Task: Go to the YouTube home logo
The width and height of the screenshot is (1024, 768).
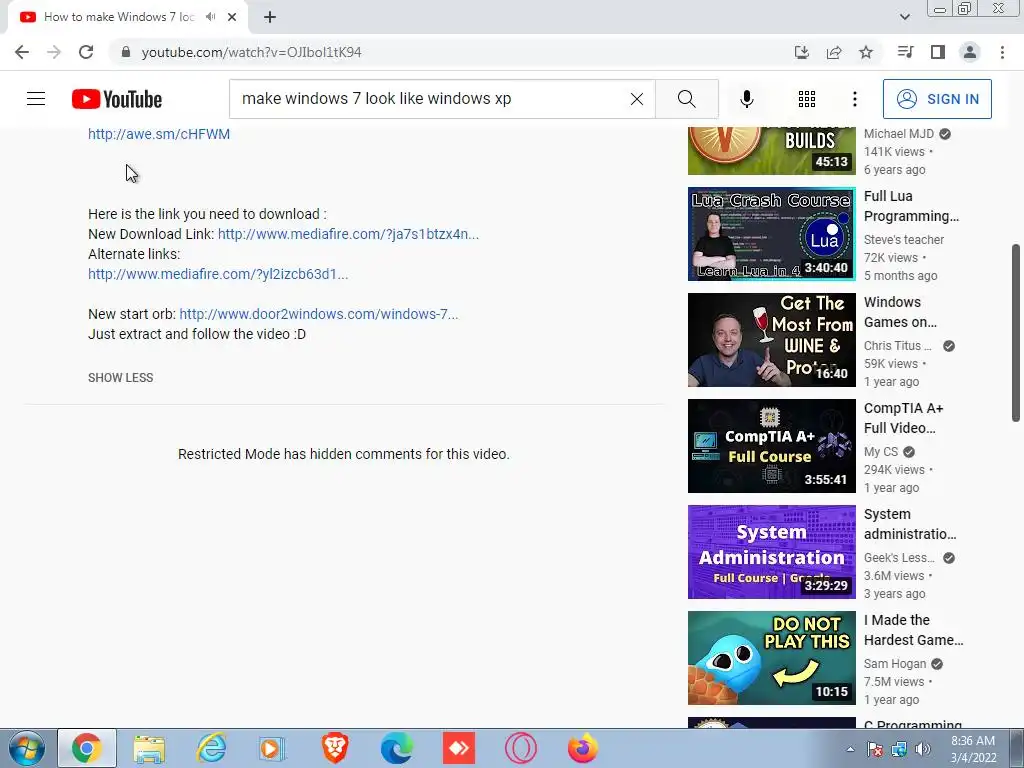Action: 117,99
